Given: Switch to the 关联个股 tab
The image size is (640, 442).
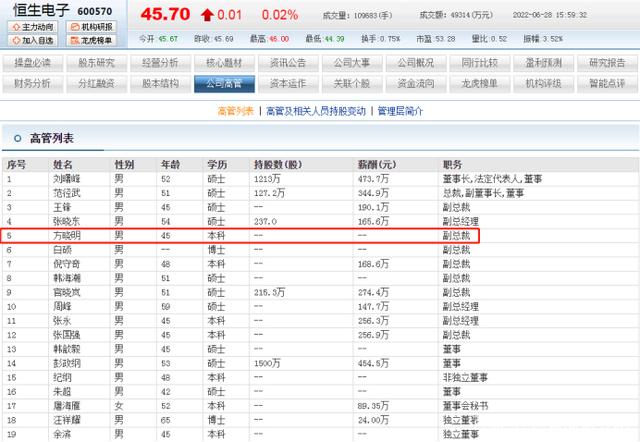Looking at the screenshot, I should 352,84.
